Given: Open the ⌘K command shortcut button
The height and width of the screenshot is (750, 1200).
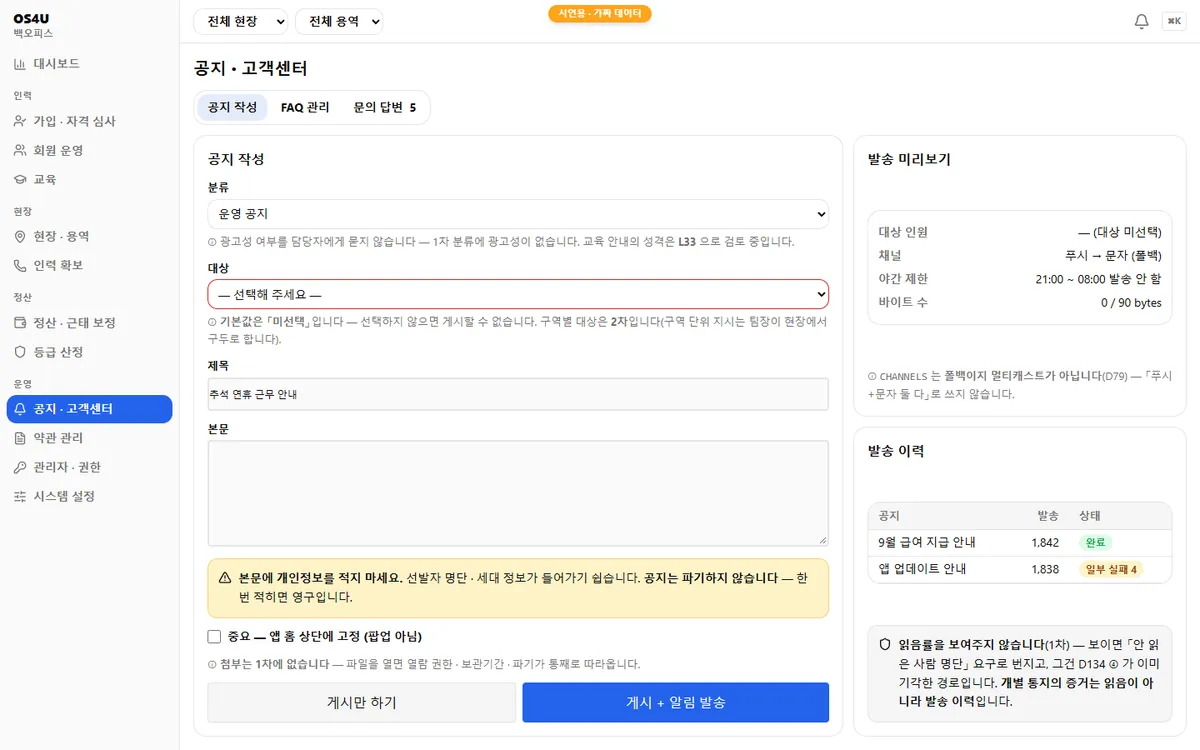Looking at the screenshot, I should [1174, 21].
